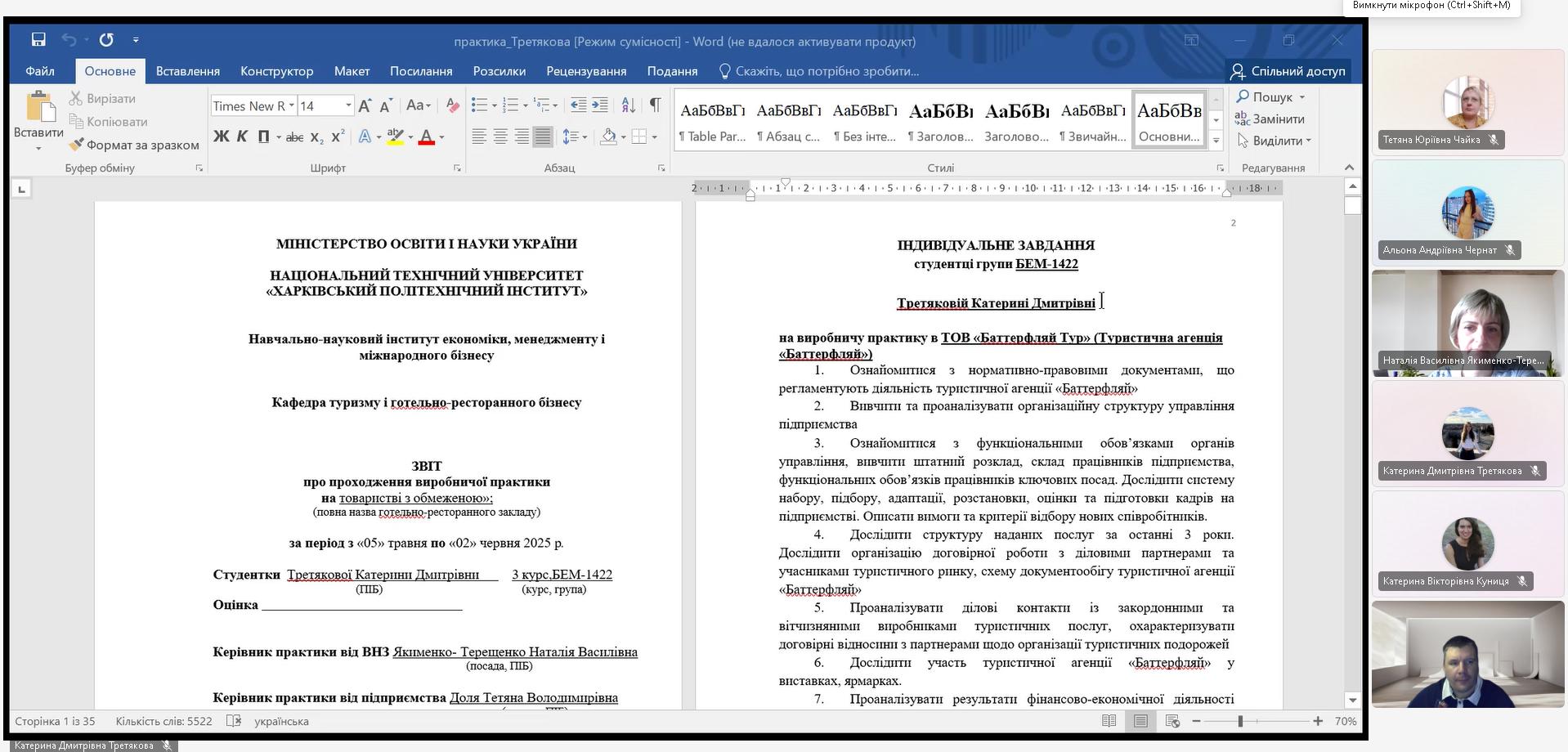Toggle Bold (Ж) formatting
The height and width of the screenshot is (752, 1568).
tap(221, 137)
